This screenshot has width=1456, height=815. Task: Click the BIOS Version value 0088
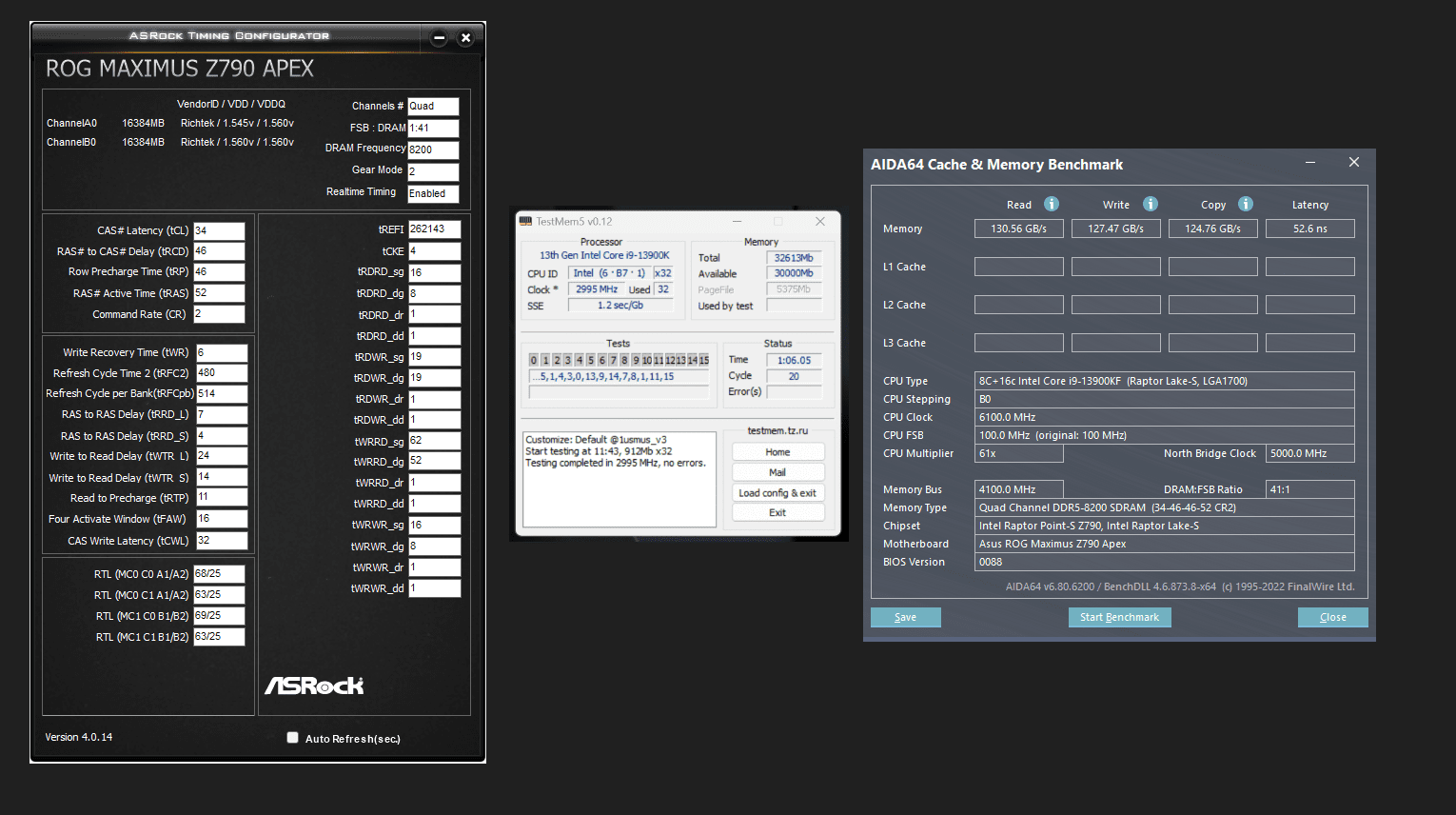(1164, 562)
